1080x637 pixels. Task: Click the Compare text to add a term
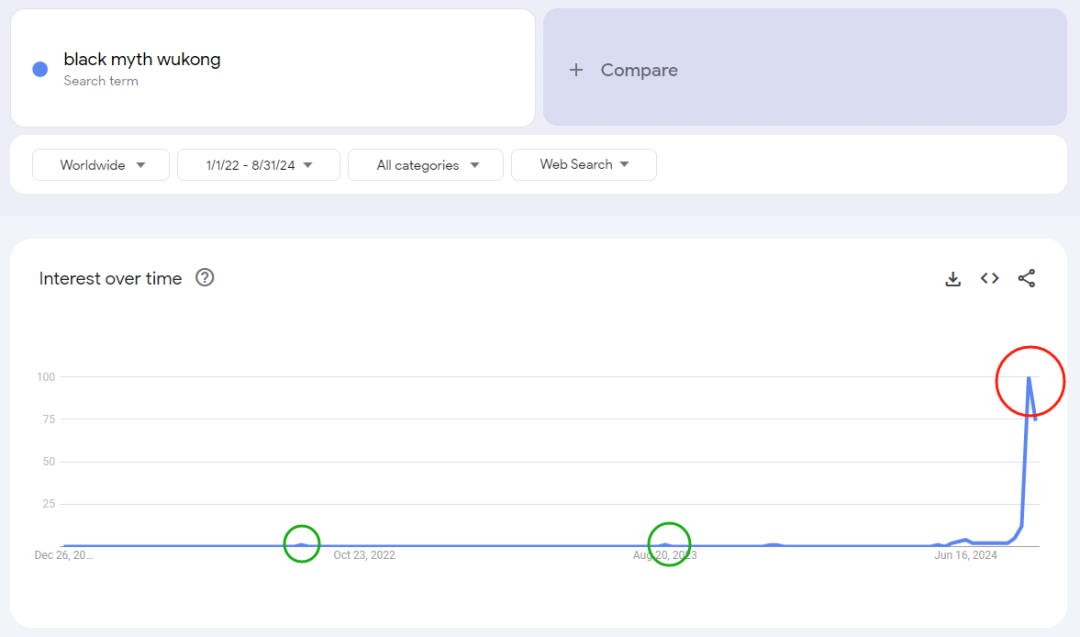(639, 70)
